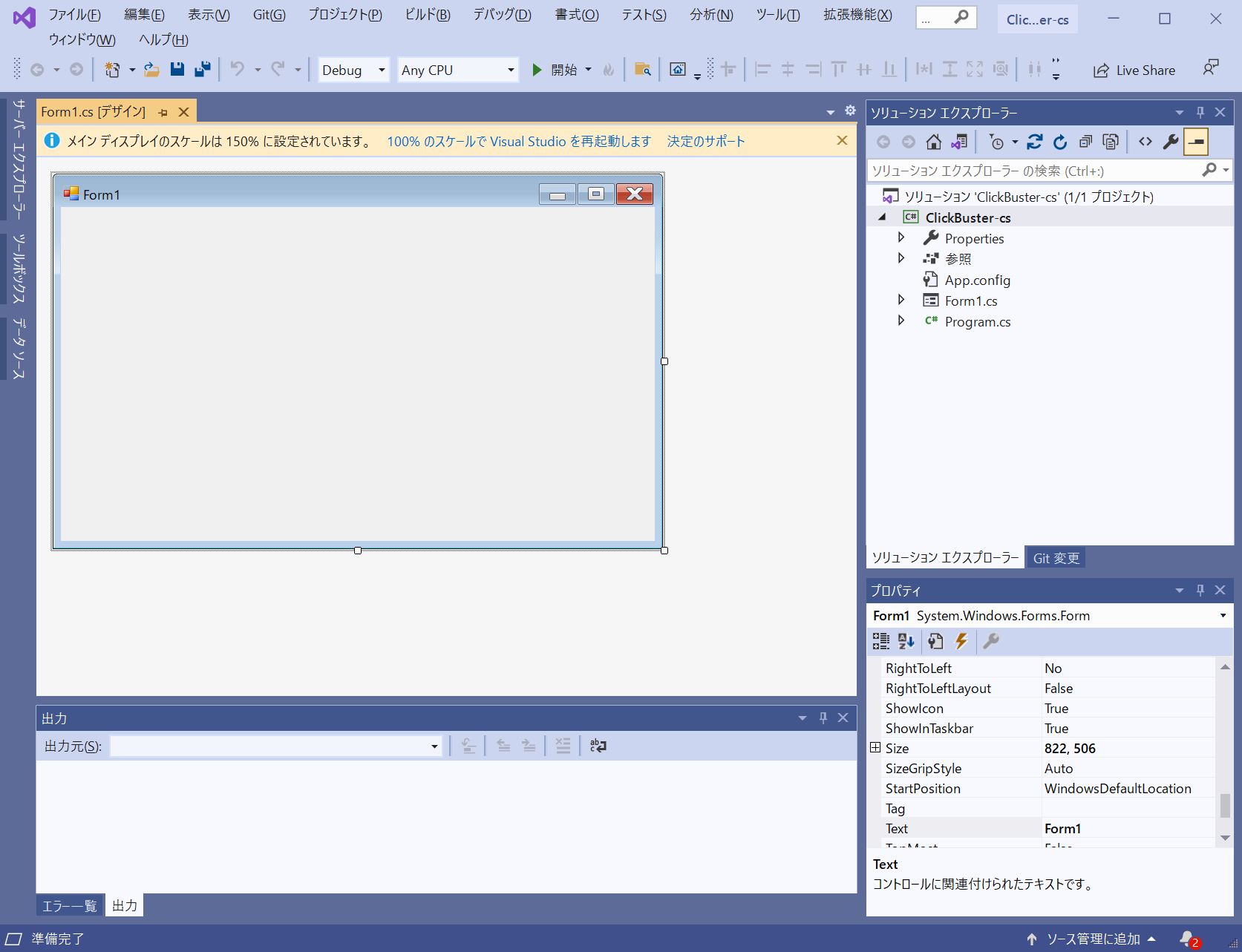Show Events lightning bolt in Properties panel
The image size is (1242, 952).
(x=961, y=641)
